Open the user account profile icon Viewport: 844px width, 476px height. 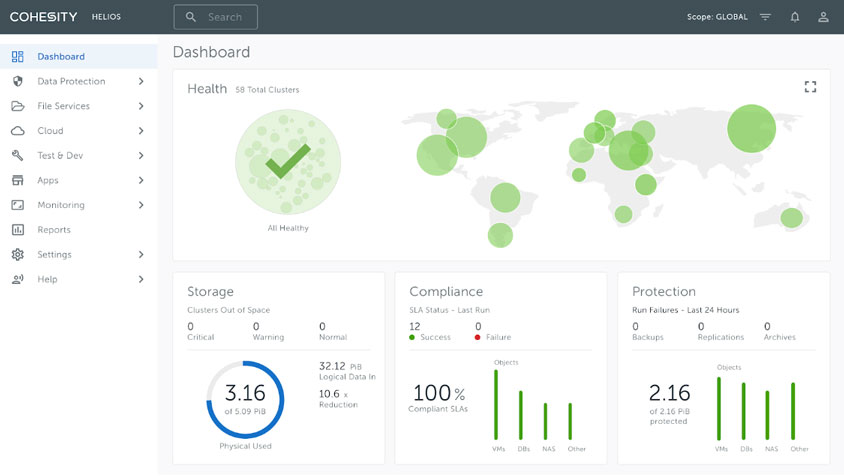(x=823, y=17)
